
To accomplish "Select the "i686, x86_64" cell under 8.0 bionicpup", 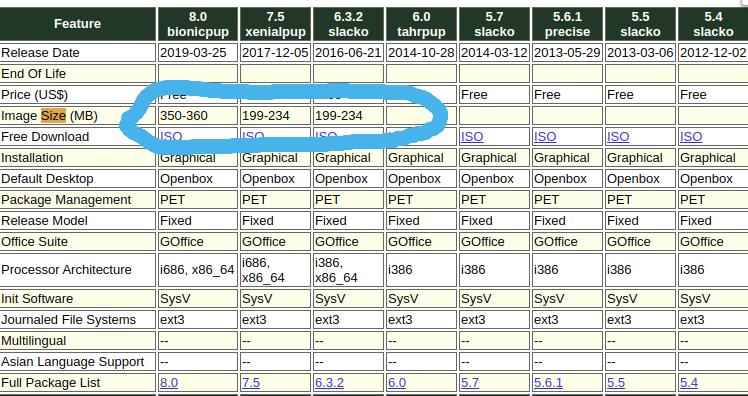I will [197, 270].
